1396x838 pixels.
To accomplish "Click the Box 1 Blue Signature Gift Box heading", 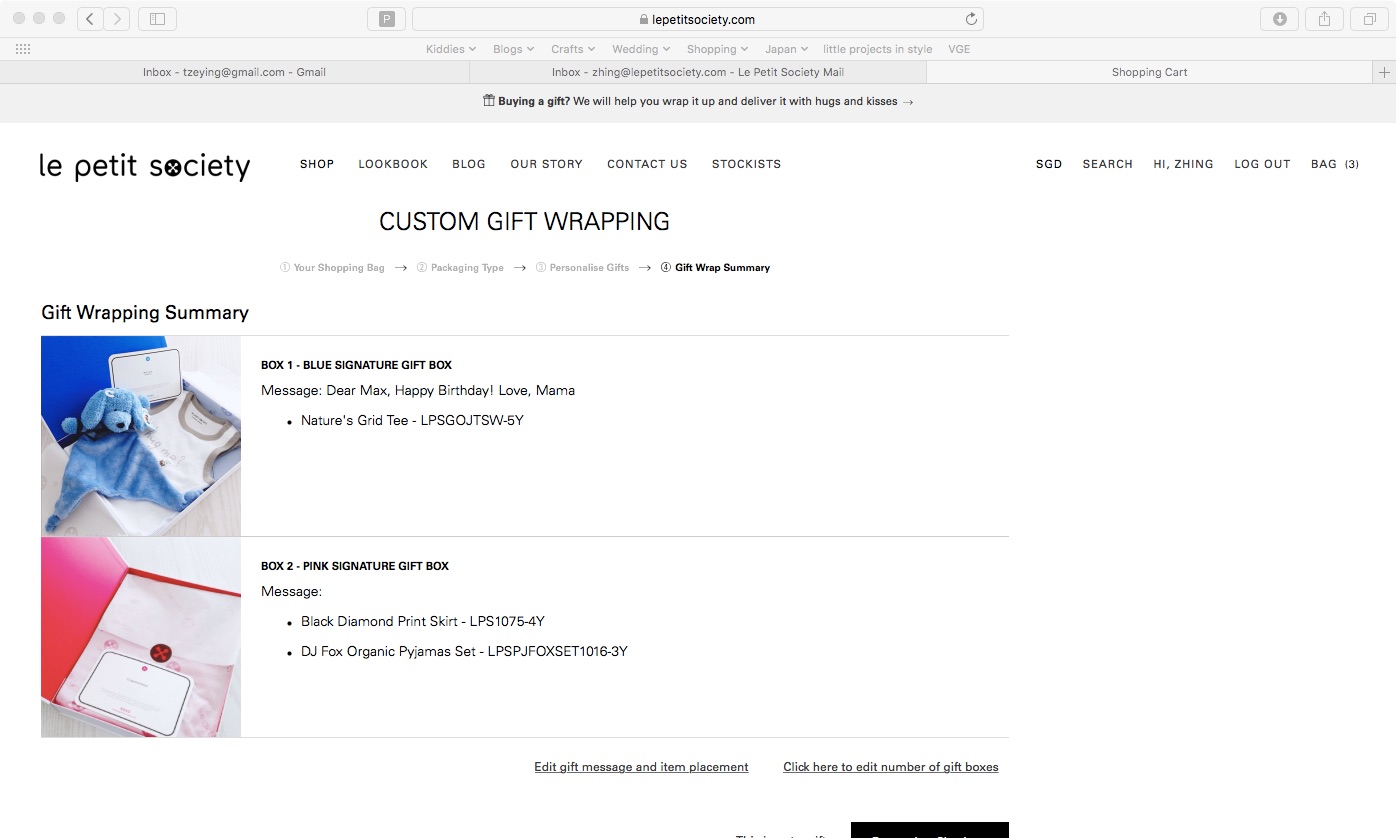I will point(356,365).
